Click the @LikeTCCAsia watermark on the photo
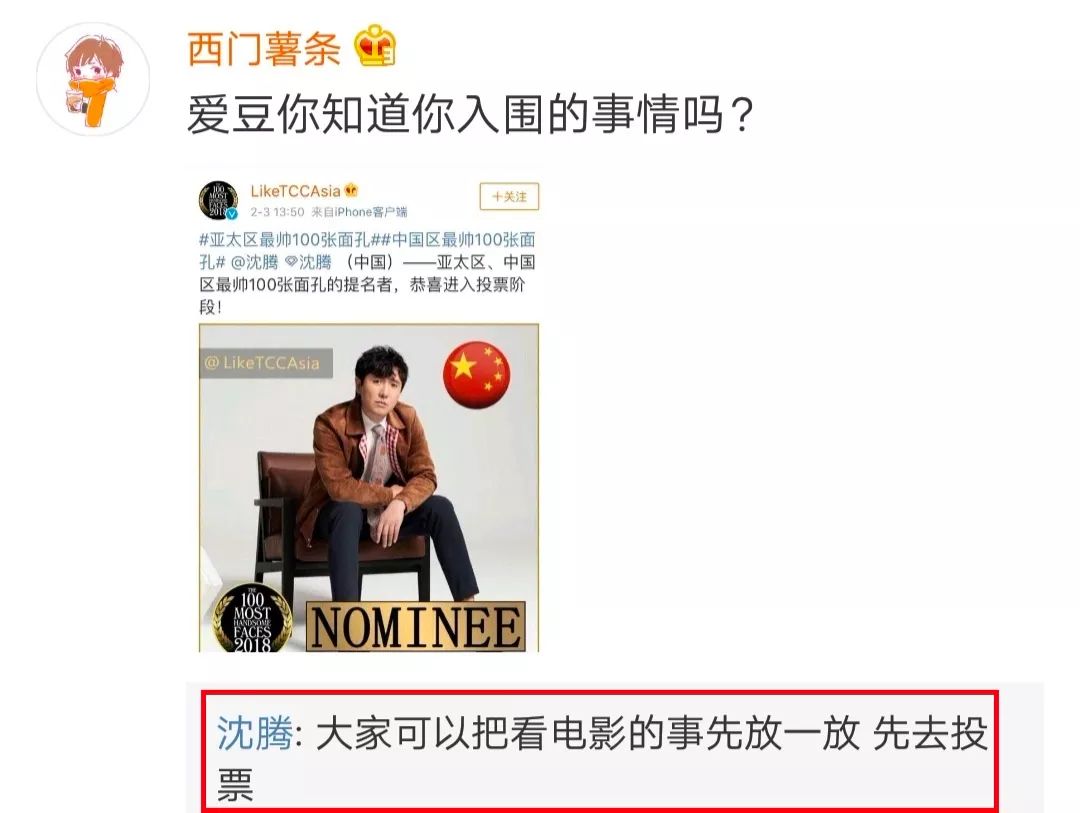 267,363
